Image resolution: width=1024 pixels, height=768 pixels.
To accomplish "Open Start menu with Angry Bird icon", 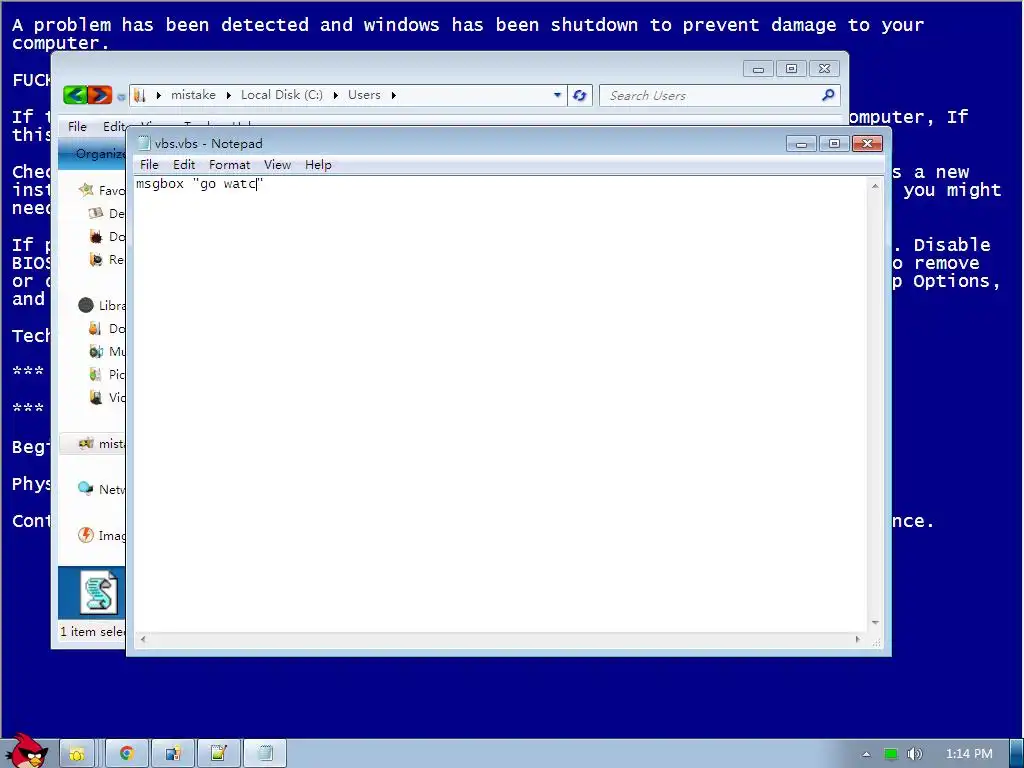I will (27, 751).
